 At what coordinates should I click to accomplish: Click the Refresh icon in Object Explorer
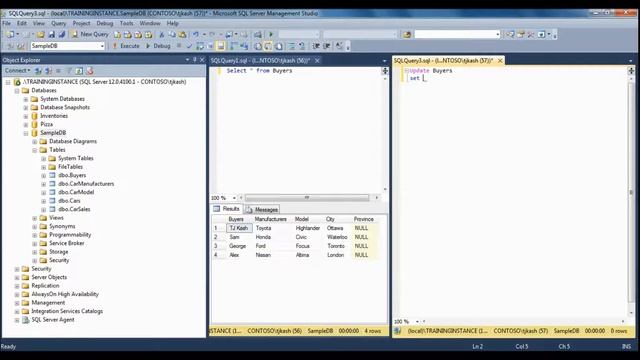point(79,71)
